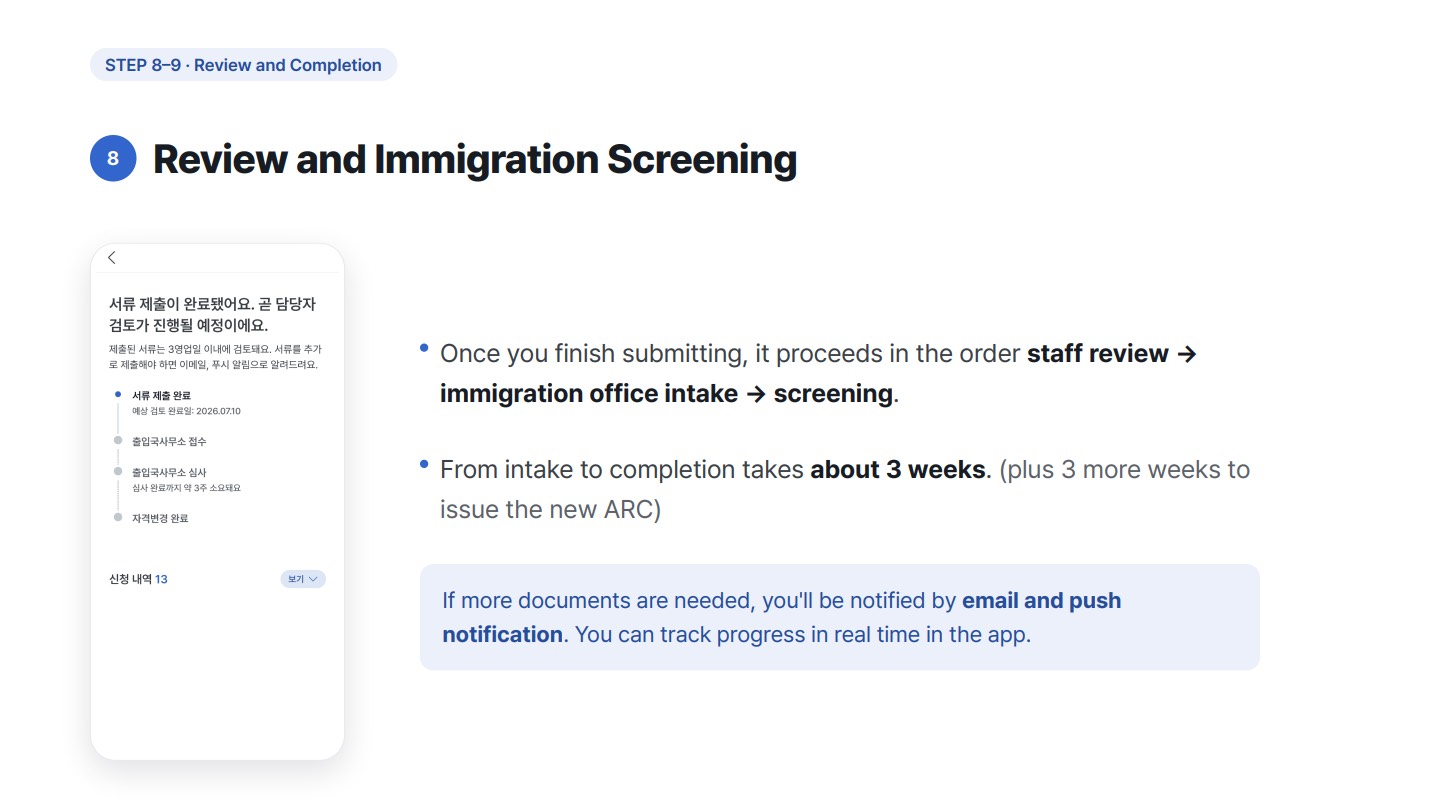Click the 신청 내역 13 label
The width and height of the screenshot is (1440, 810).
[x=138, y=579]
